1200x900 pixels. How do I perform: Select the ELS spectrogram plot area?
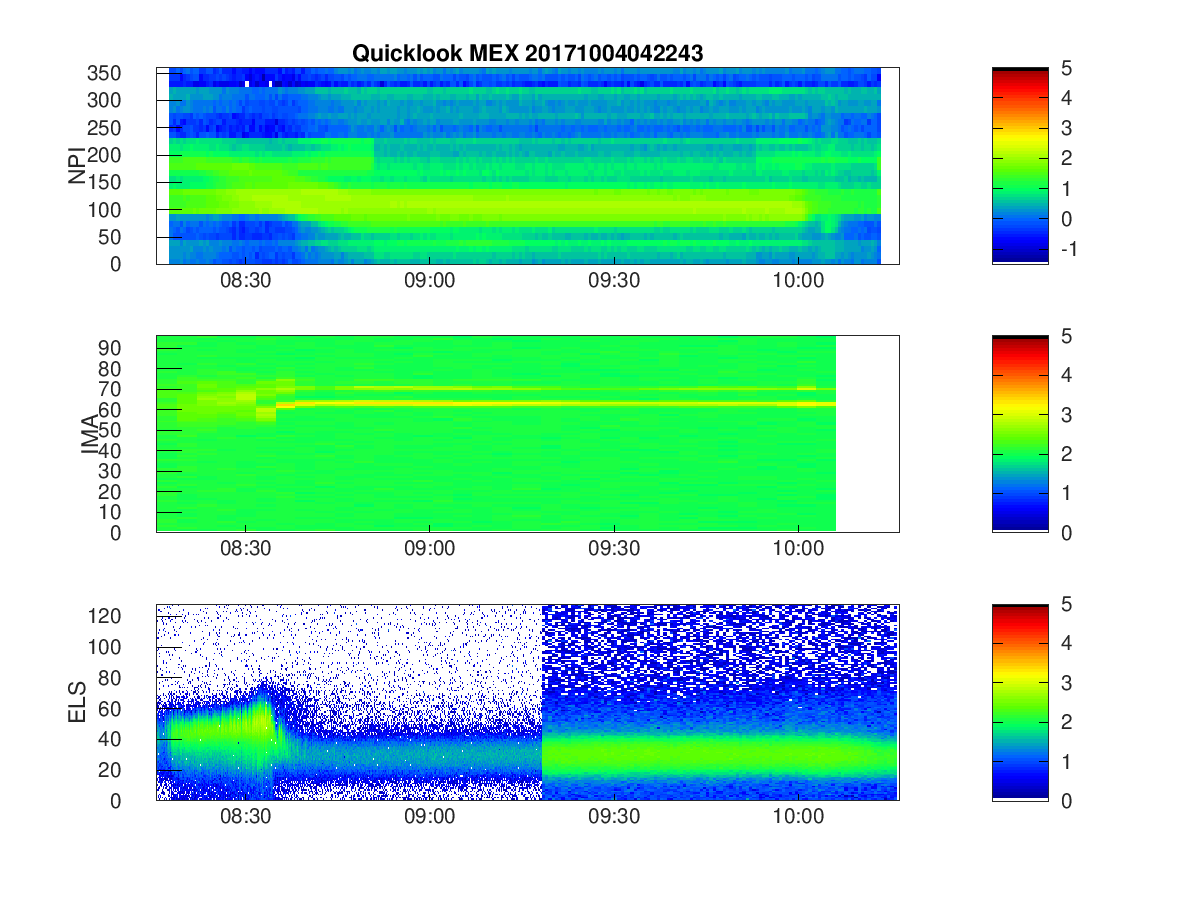(x=527, y=702)
